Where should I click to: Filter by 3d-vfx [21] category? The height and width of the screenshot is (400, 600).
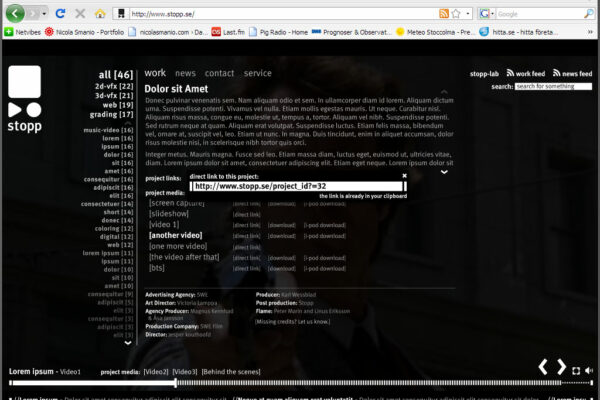pyautogui.click(x=114, y=96)
